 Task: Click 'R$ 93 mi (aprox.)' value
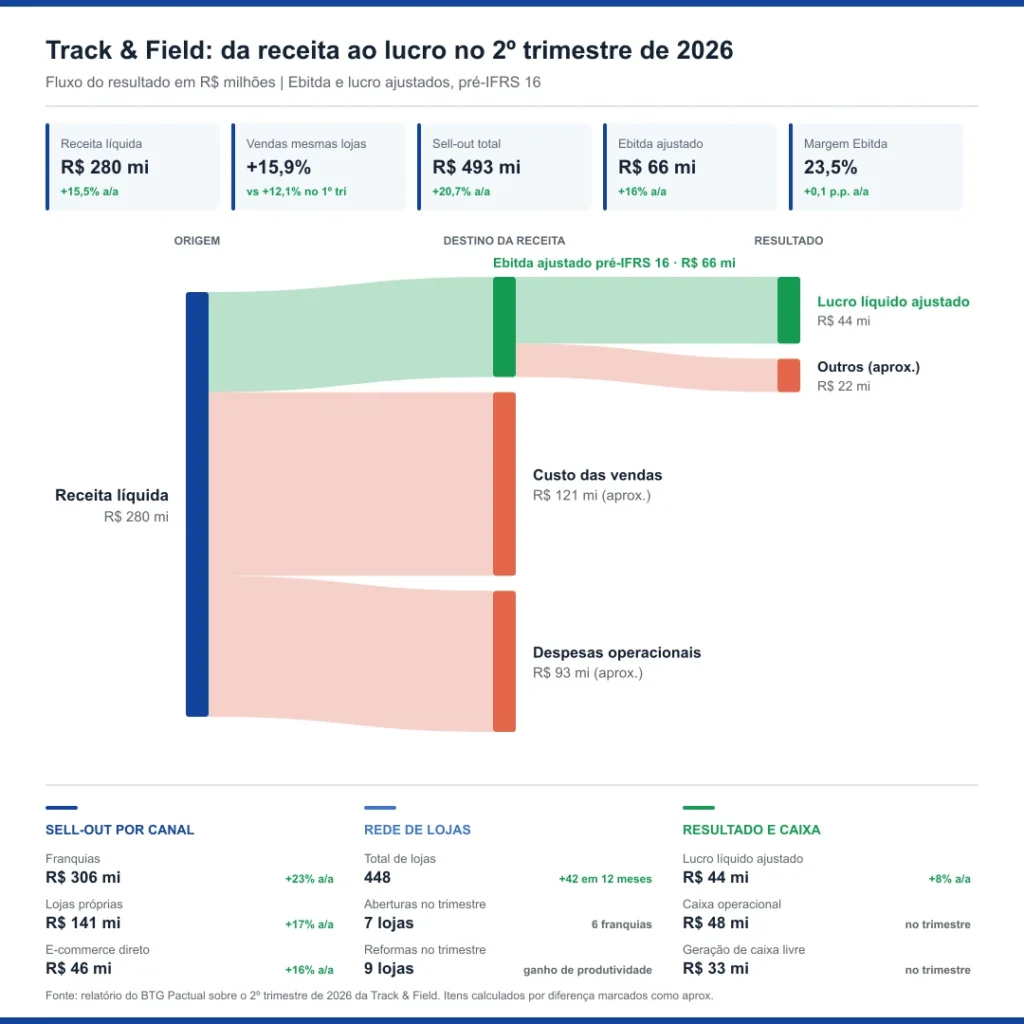(588, 673)
